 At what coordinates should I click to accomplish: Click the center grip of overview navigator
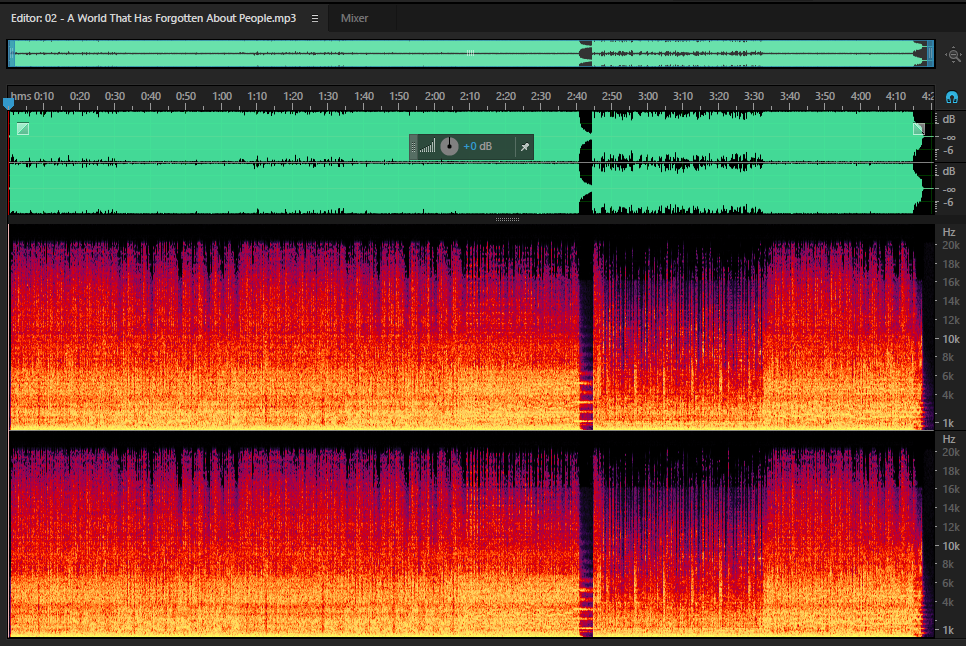[470, 54]
